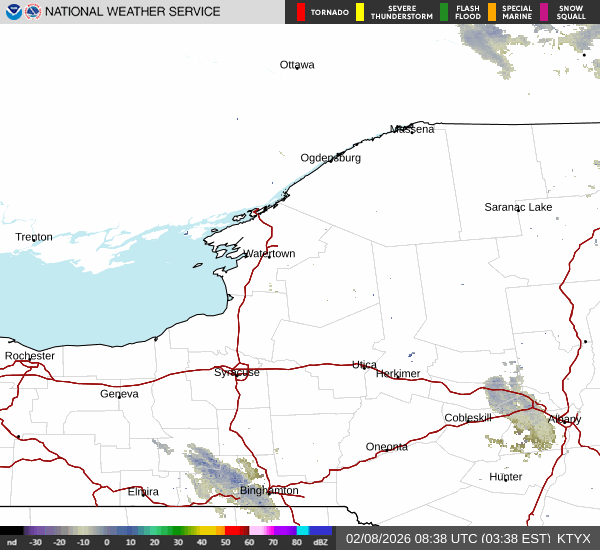This screenshot has height=550, width=600.
Task: Select the Syracuse city label on the map
Action: pyautogui.click(x=237, y=372)
